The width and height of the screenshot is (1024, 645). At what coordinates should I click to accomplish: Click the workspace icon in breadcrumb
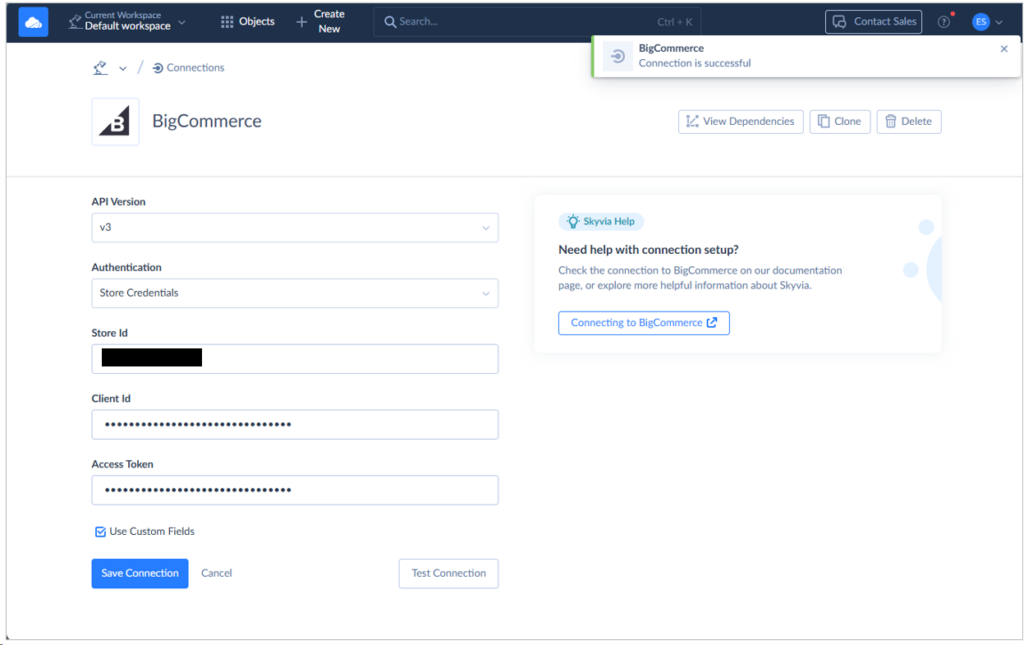(100, 68)
